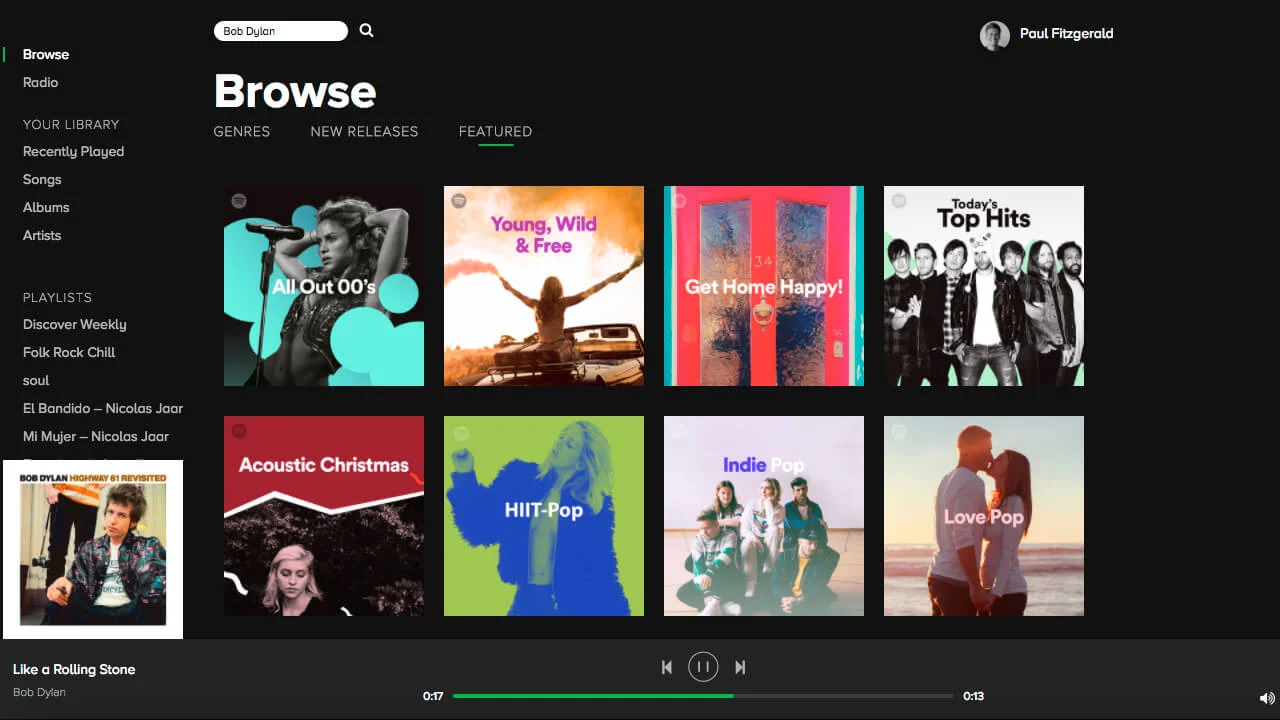Open the Radio section
This screenshot has height=720, width=1280.
(40, 82)
